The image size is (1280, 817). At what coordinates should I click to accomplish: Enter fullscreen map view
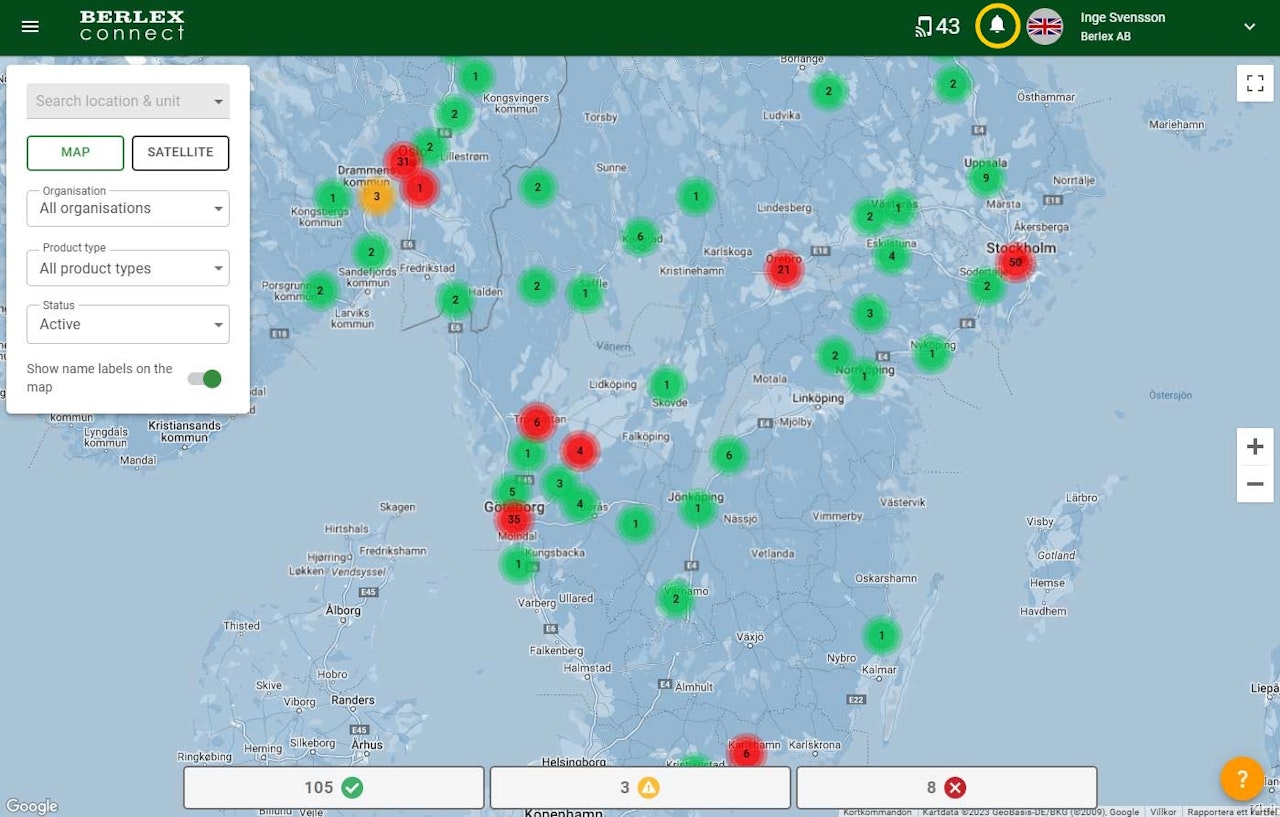click(1255, 83)
